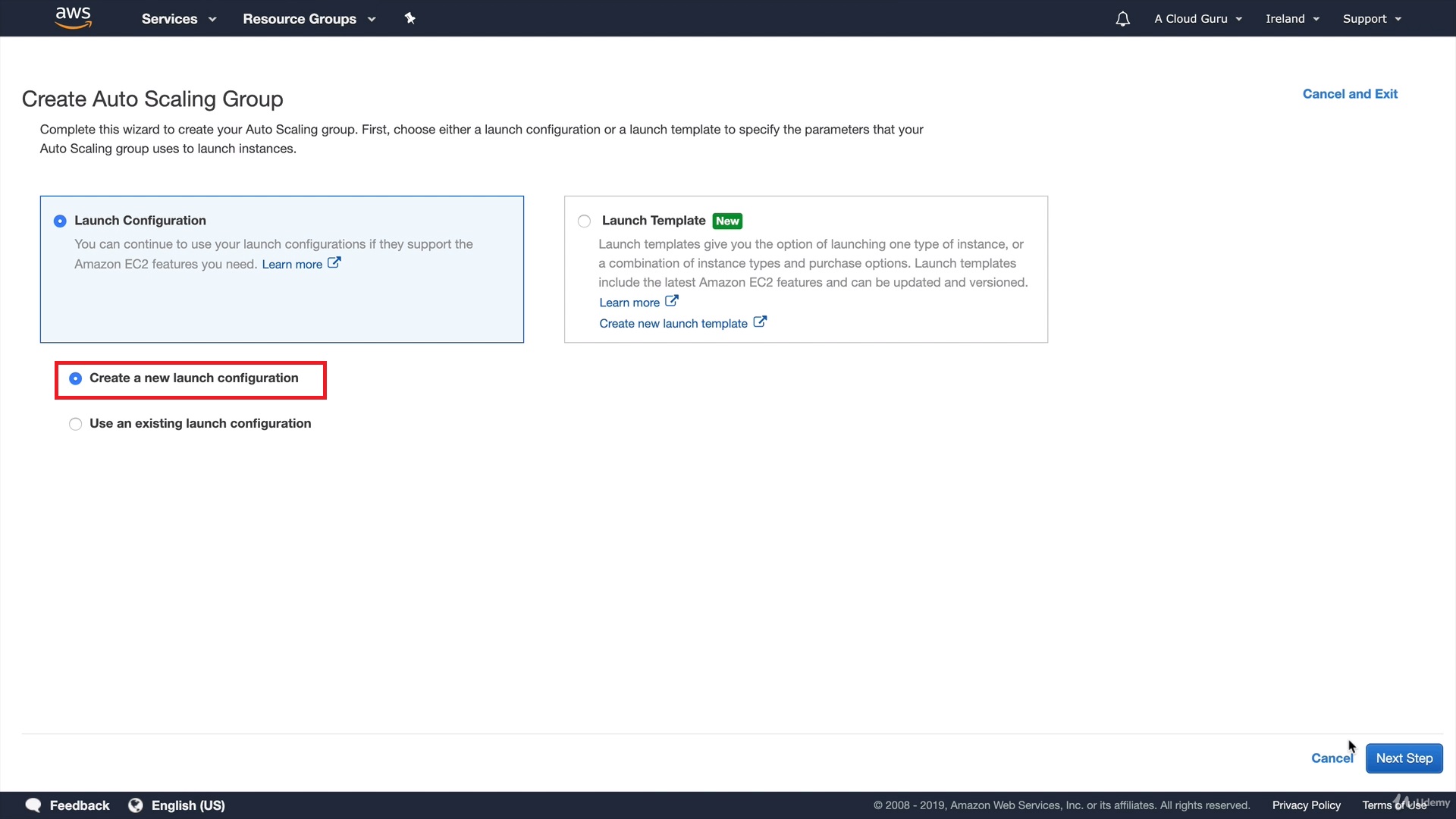This screenshot has height=819, width=1456.
Task: Click external link icon beside Create new launch template
Action: [760, 322]
